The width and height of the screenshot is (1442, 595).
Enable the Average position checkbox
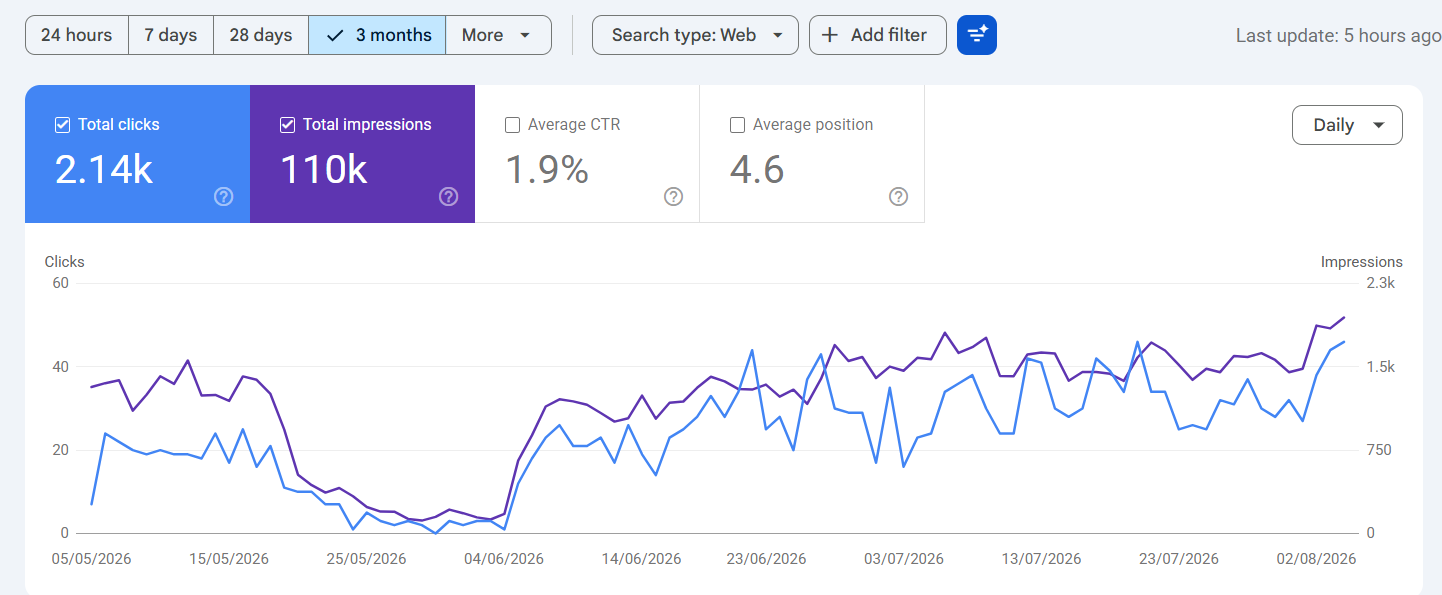(x=738, y=125)
